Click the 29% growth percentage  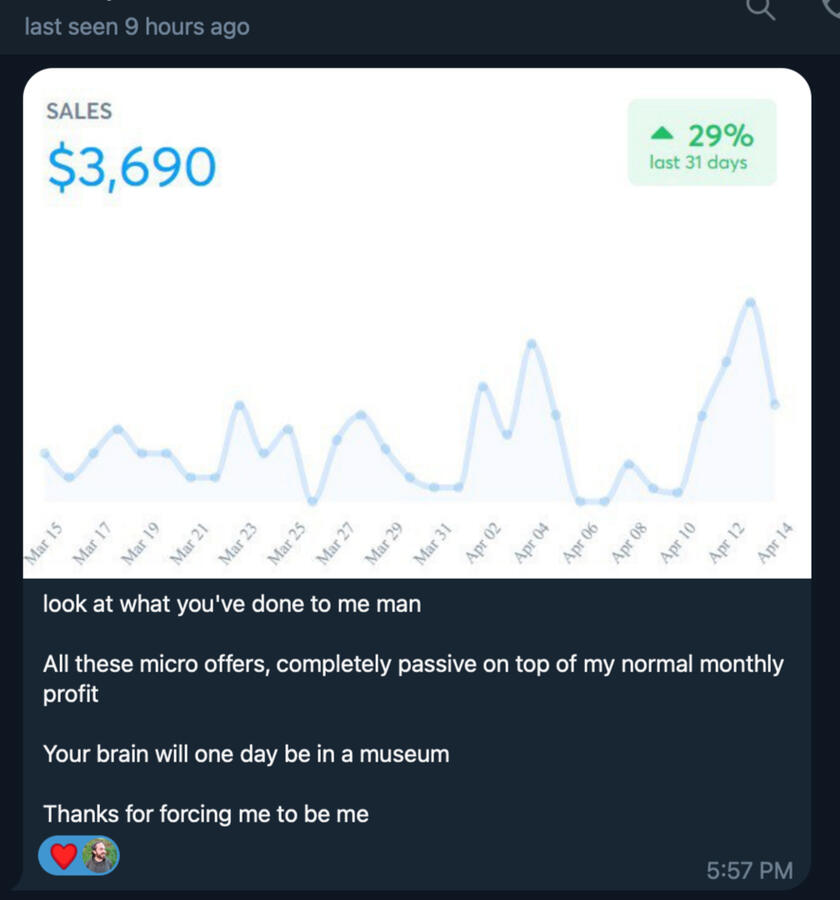click(x=720, y=135)
